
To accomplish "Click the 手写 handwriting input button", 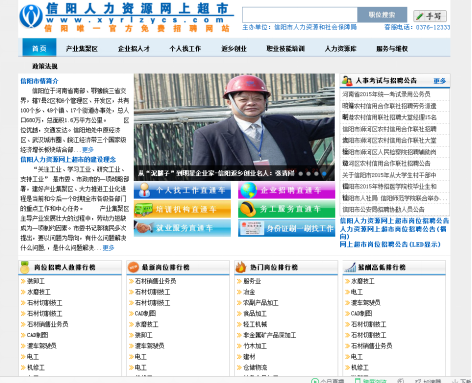I will click(x=430, y=16).
